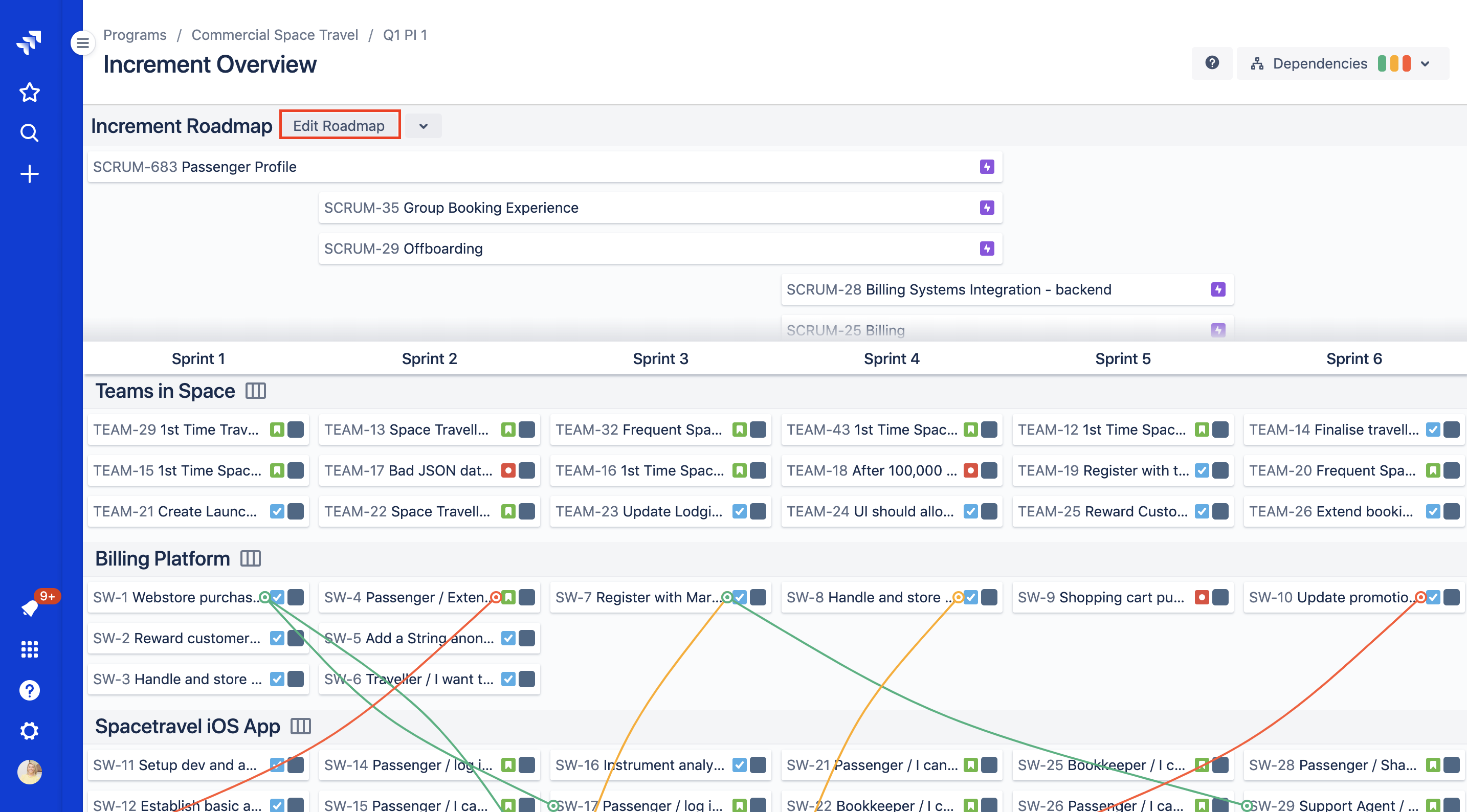Click task checkbox icon on SW-5
Image resolution: width=1467 pixels, height=812 pixels.
point(508,638)
